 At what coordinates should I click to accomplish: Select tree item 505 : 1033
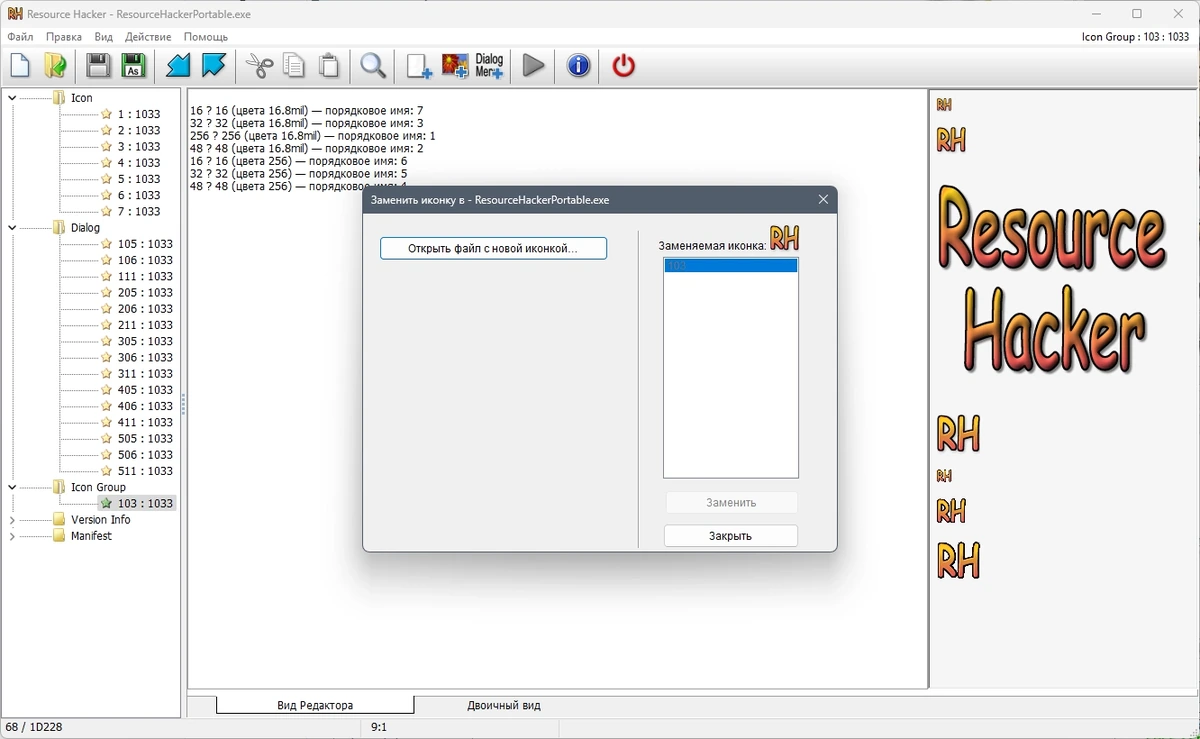point(145,439)
